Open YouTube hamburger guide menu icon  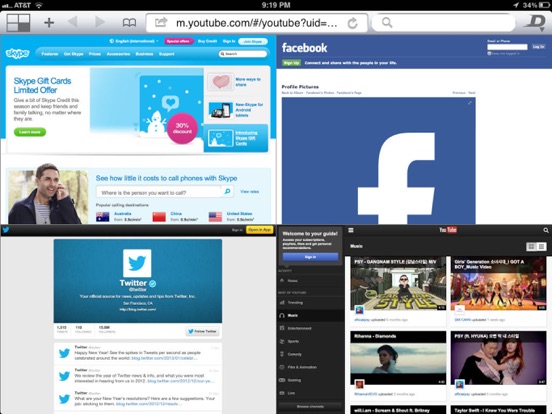[x=351, y=230]
